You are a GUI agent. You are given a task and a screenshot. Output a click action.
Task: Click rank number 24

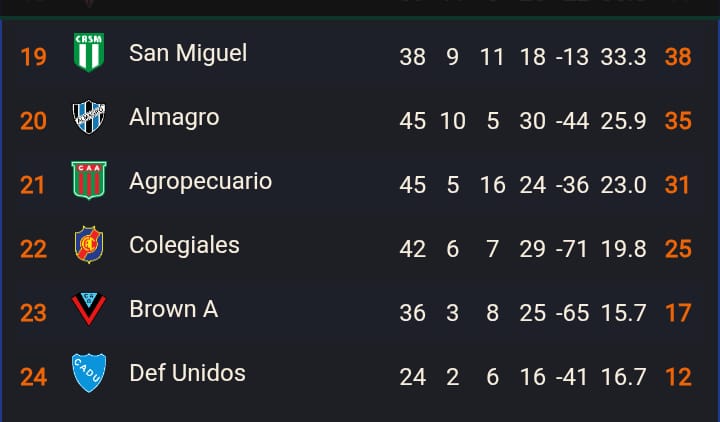coord(33,377)
